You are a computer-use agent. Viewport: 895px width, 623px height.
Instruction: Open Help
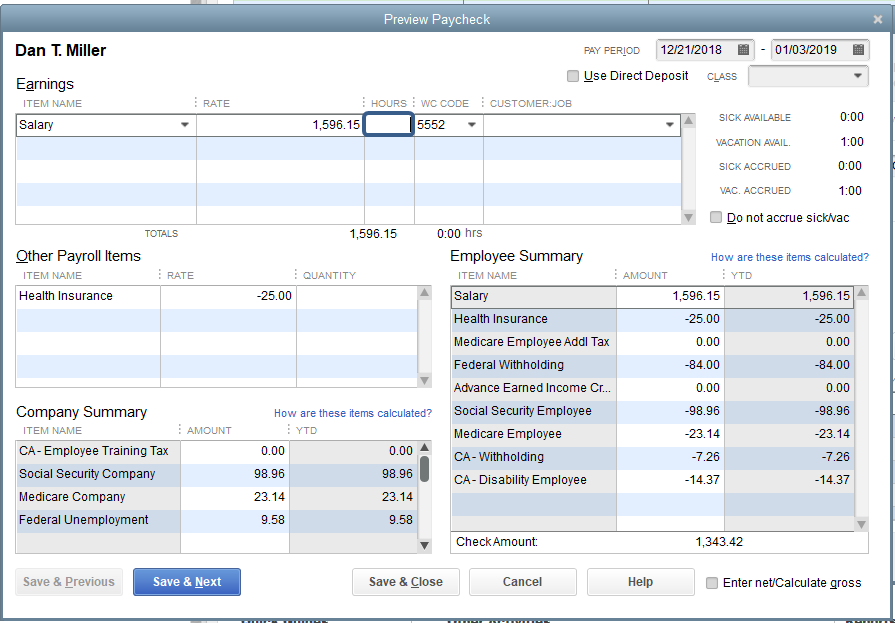pos(640,581)
